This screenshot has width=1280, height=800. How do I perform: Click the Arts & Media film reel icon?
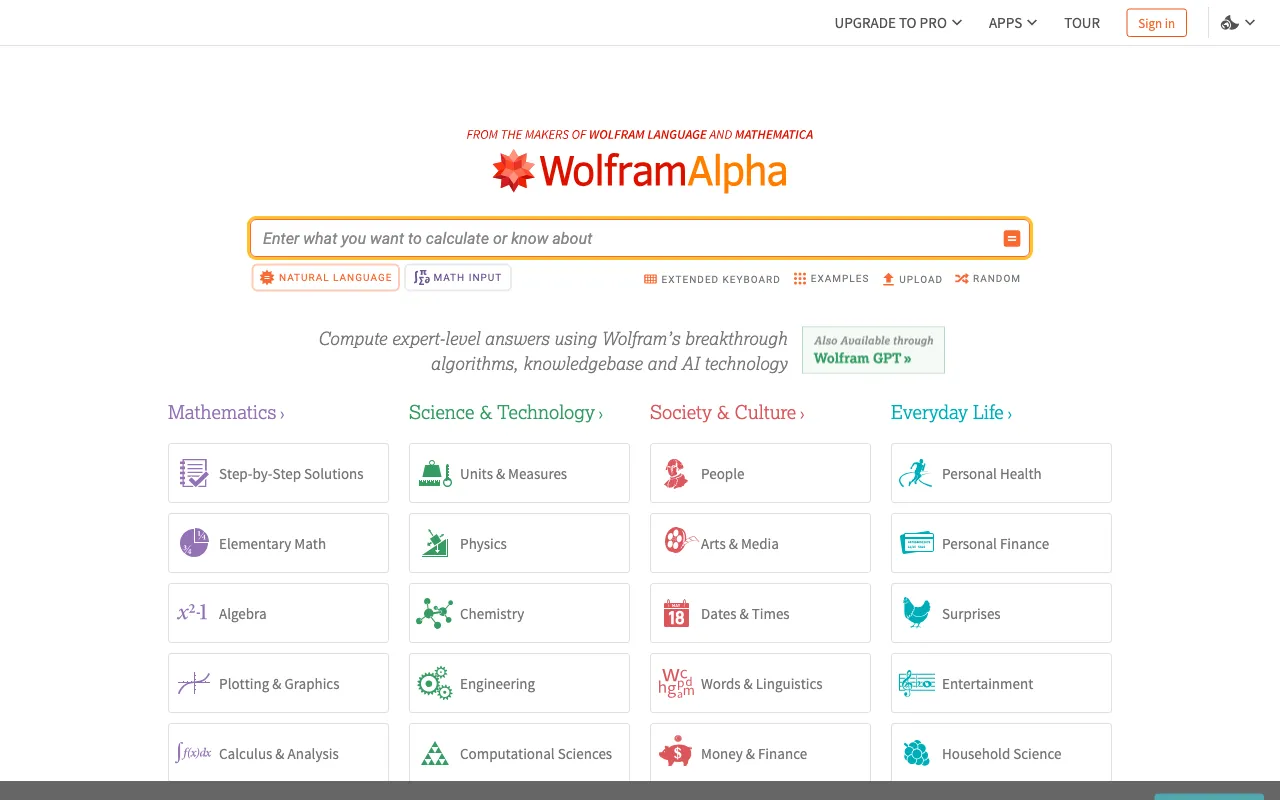(x=679, y=541)
